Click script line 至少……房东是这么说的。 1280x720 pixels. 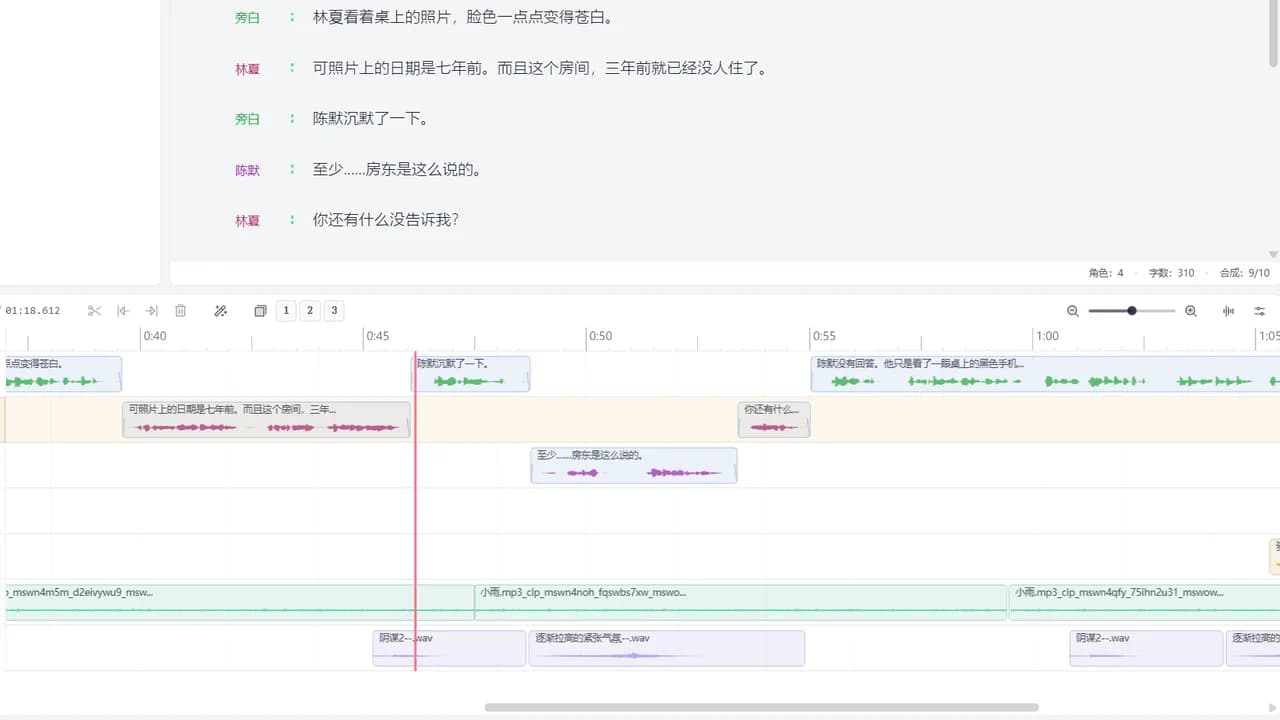click(x=398, y=169)
